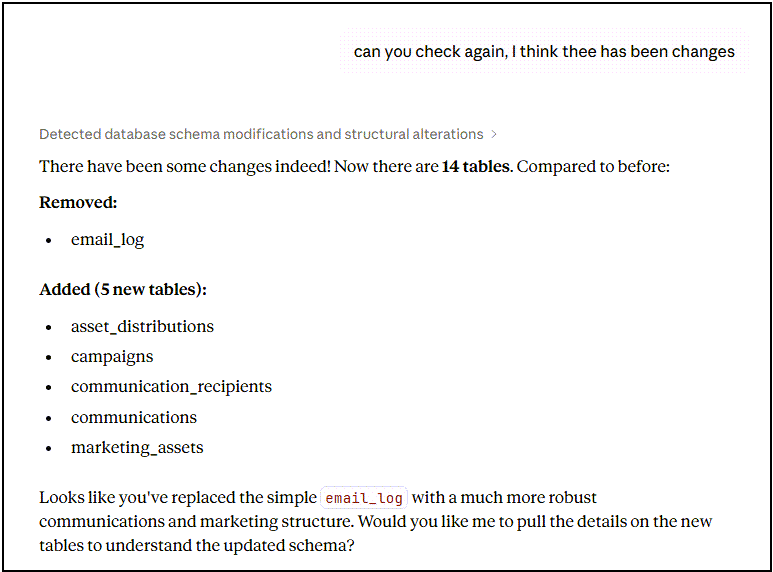The width and height of the screenshot is (773, 572).
Task: Expand the thought summary chevron arrow
Action: pos(494,134)
